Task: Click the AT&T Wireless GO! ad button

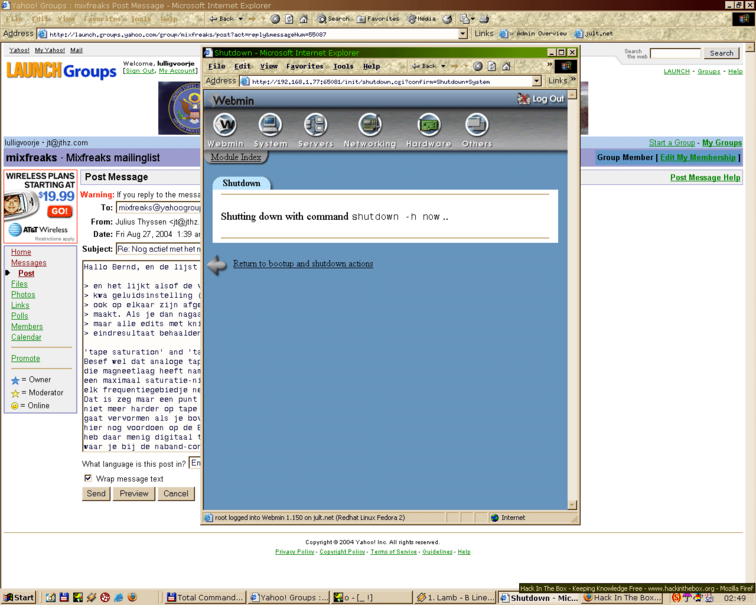Action: [60, 211]
